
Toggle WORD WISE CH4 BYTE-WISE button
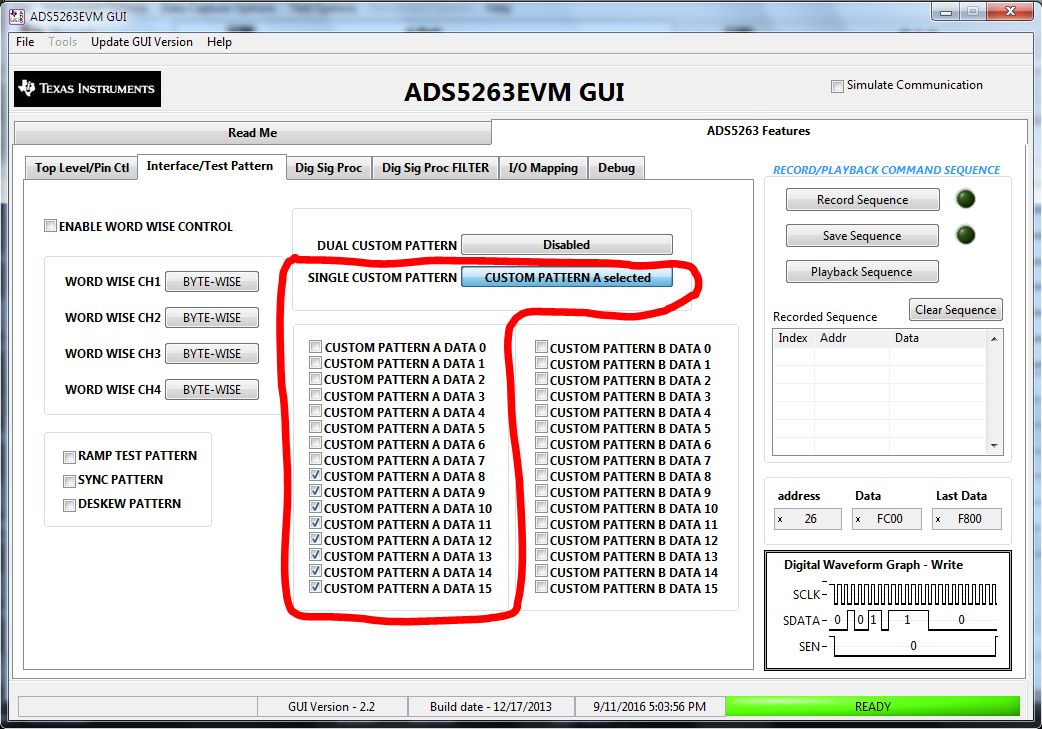pos(212,389)
